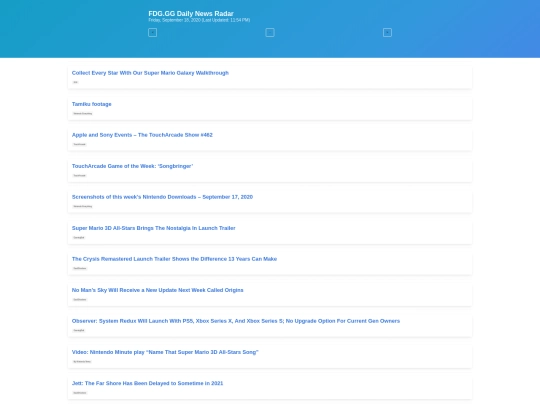The width and height of the screenshot is (540, 405).
Task: Click the source tag under Super Mario Galaxy Walkthrough
Action: pos(75,82)
